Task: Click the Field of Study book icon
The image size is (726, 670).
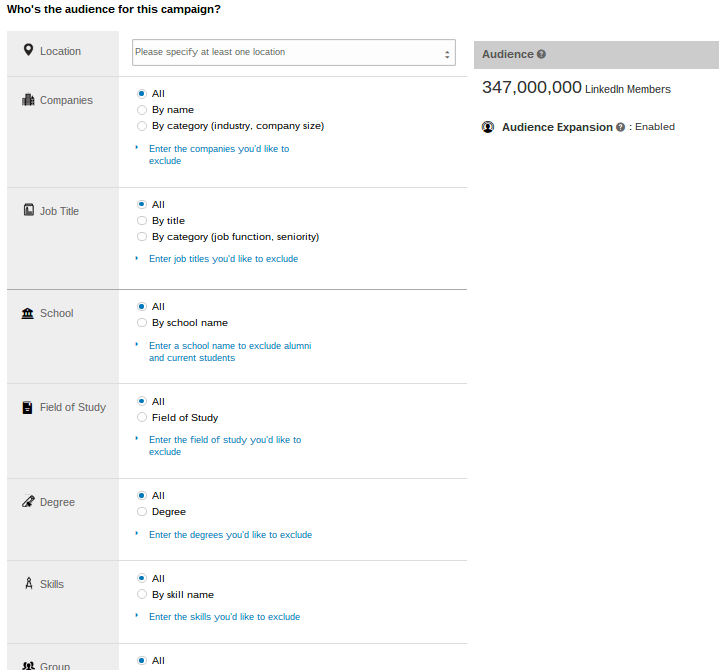Action: pos(28,407)
